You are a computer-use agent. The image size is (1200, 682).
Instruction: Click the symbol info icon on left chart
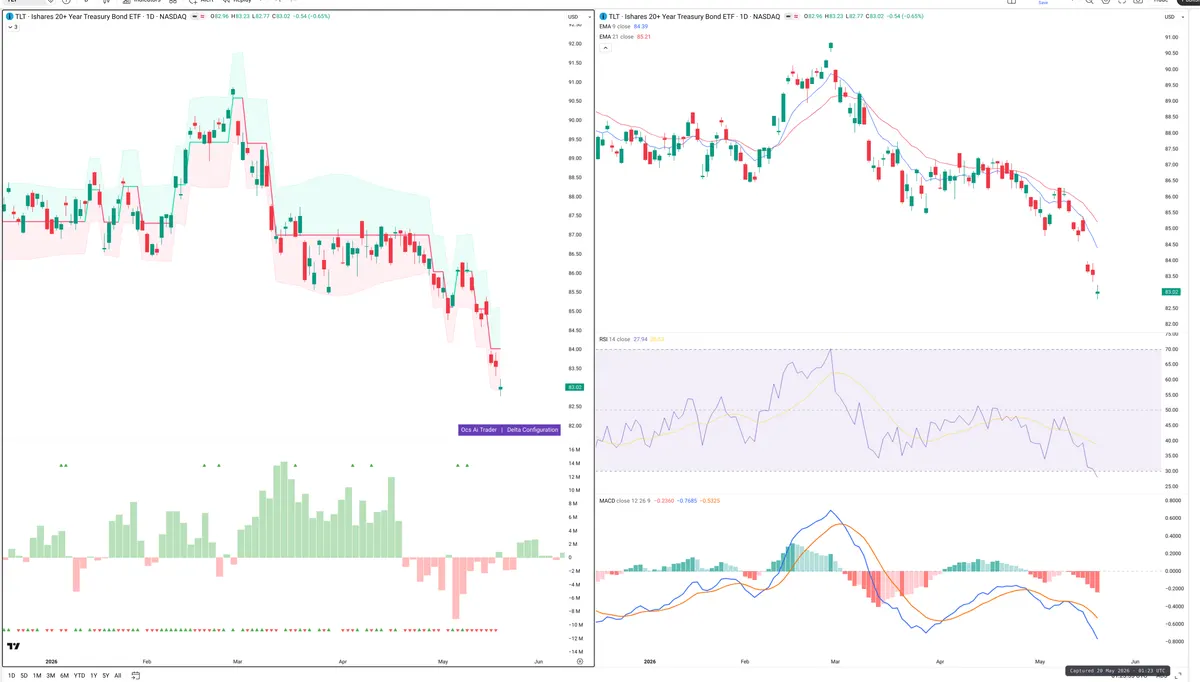point(10,17)
